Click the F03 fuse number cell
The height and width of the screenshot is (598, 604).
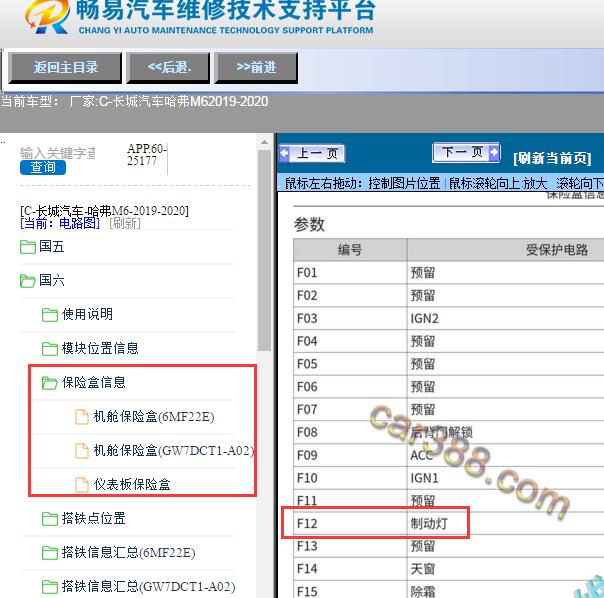point(350,319)
